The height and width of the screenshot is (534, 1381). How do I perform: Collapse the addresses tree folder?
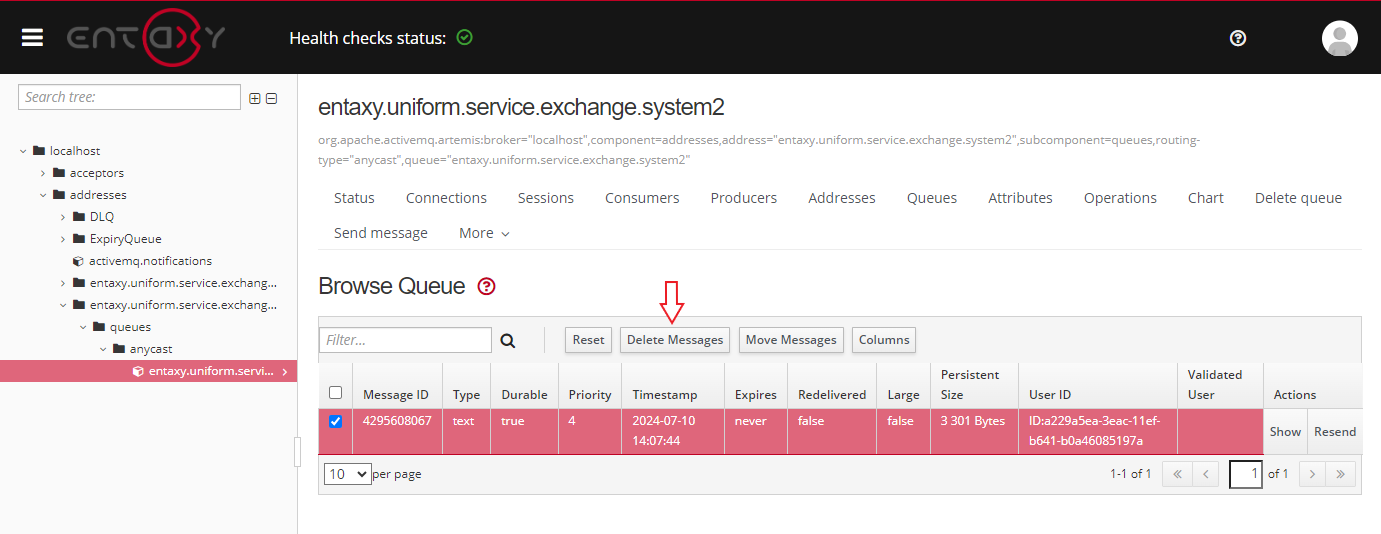click(x=43, y=195)
